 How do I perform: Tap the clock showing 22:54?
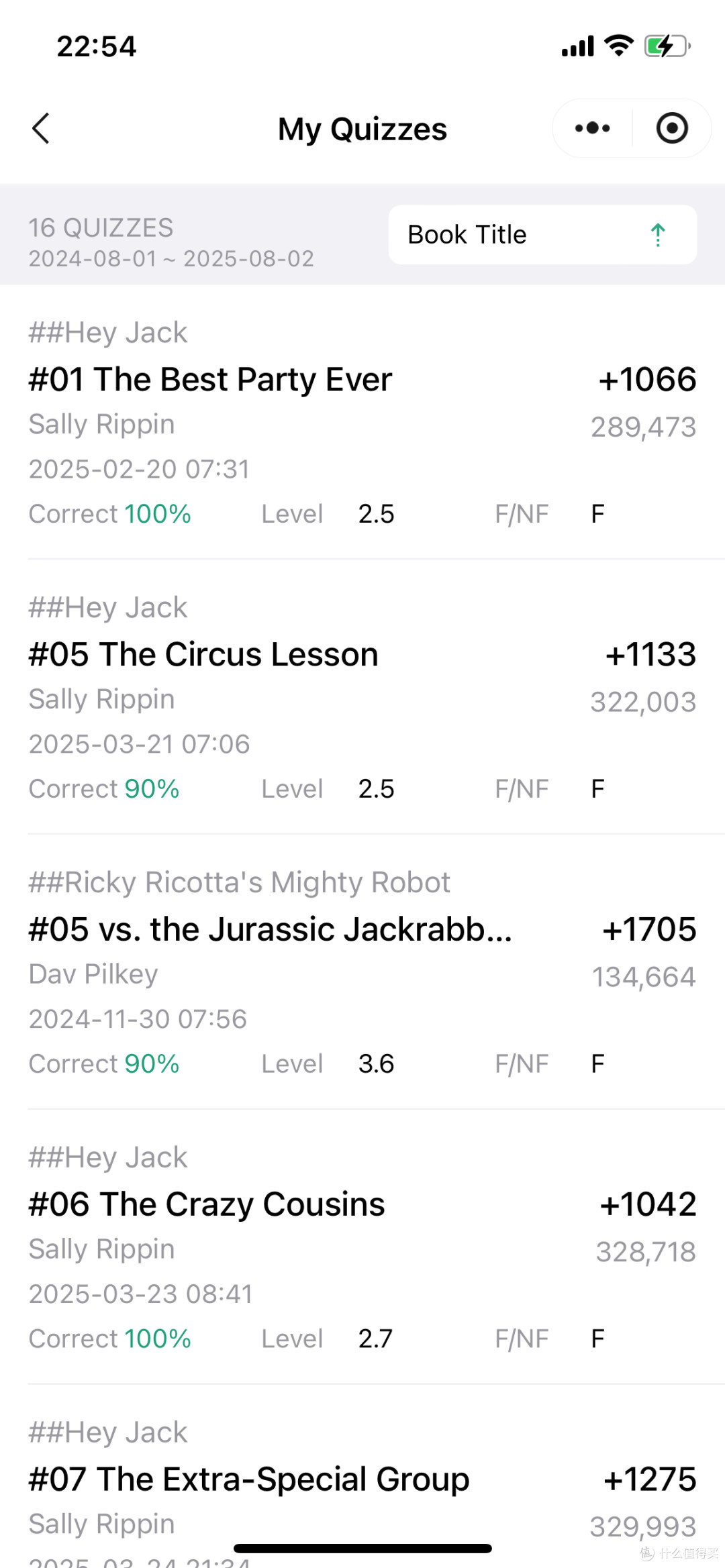(97, 47)
